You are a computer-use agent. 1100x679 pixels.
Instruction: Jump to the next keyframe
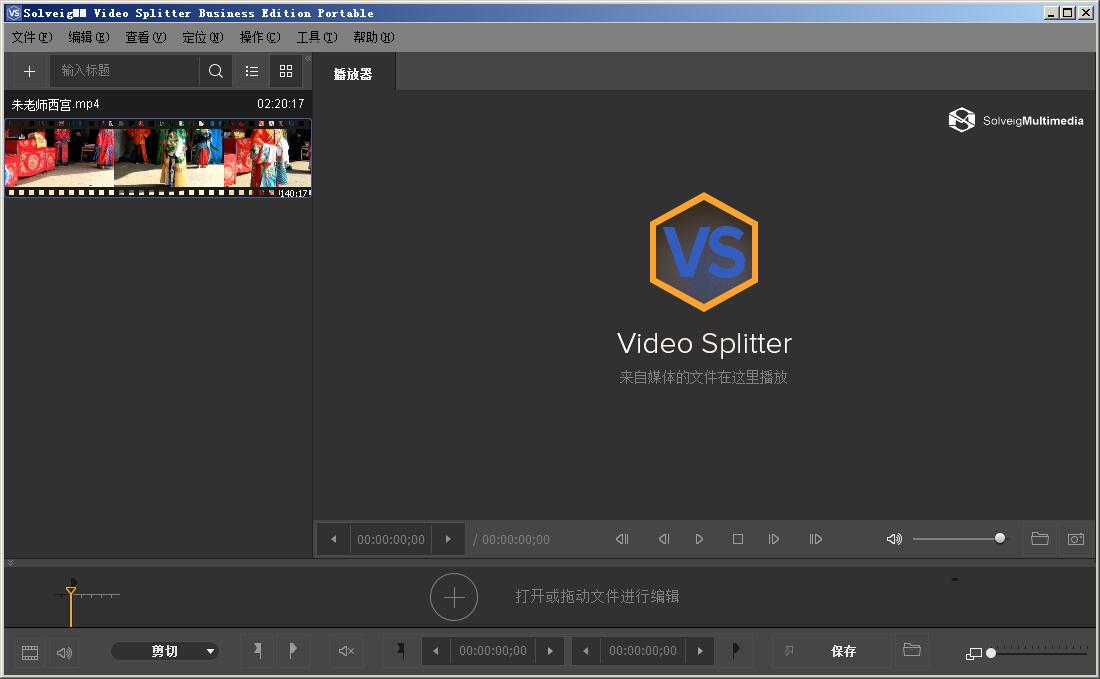[815, 539]
